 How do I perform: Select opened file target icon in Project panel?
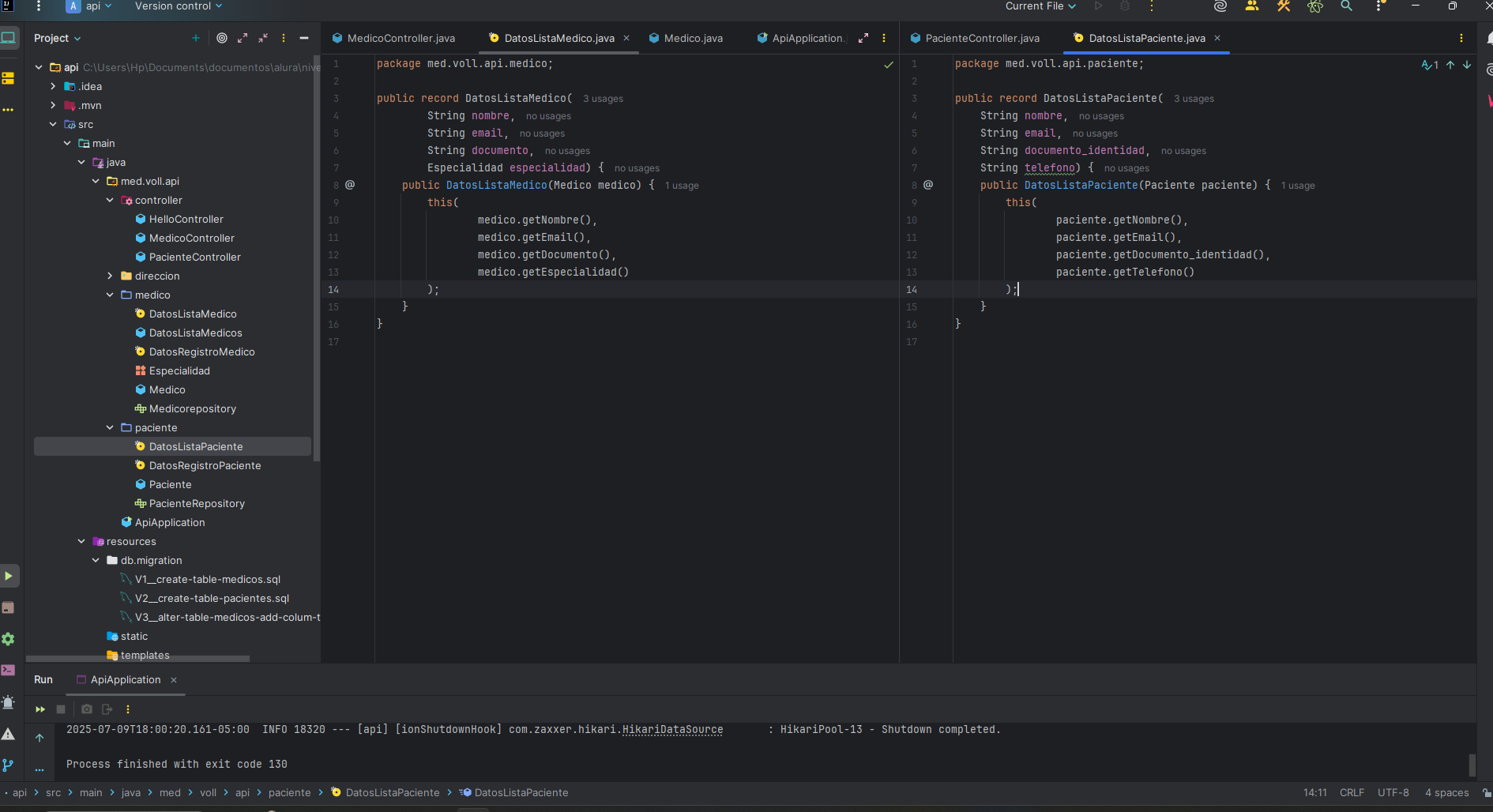coord(222,38)
